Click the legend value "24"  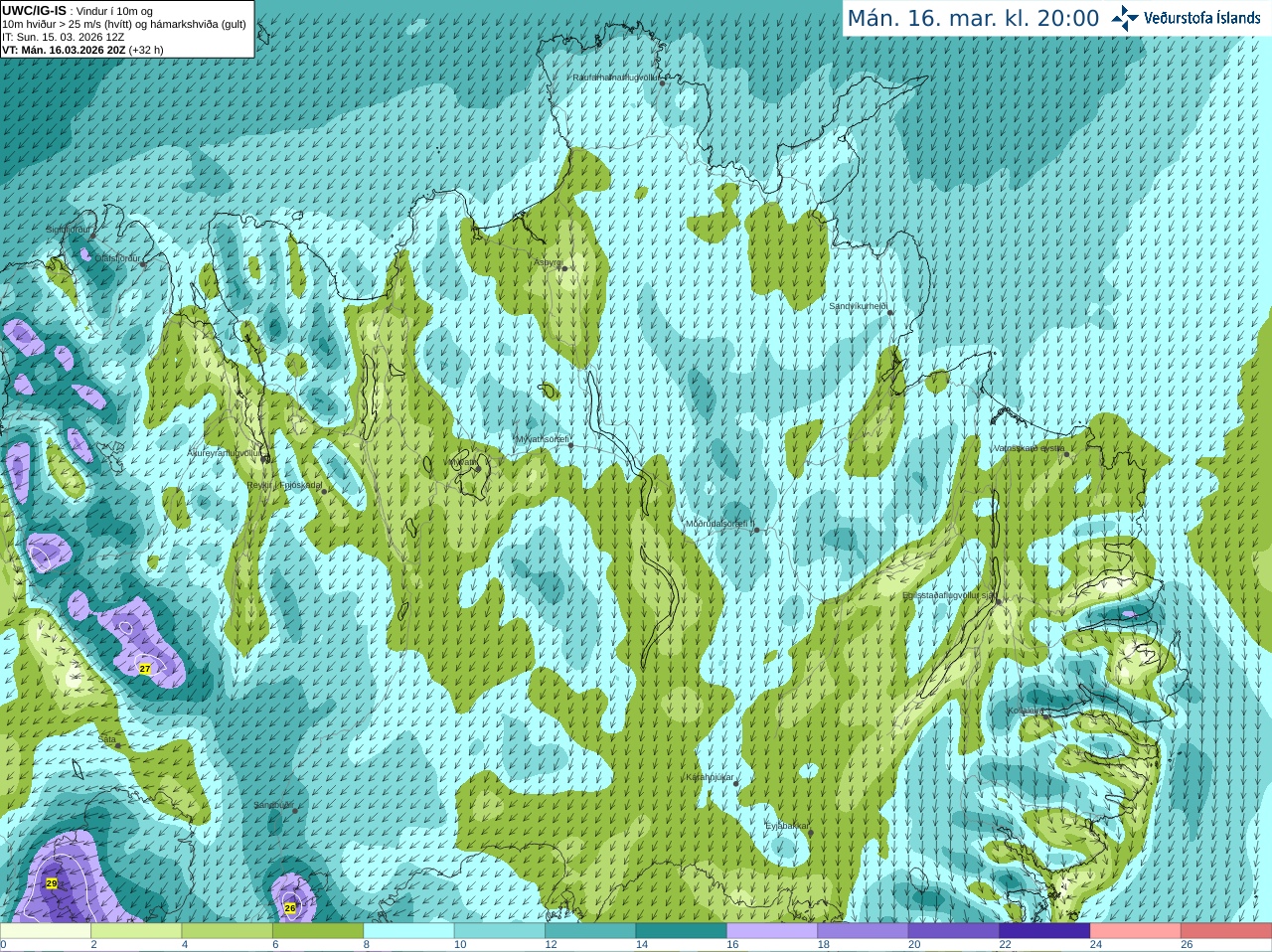tap(1096, 945)
